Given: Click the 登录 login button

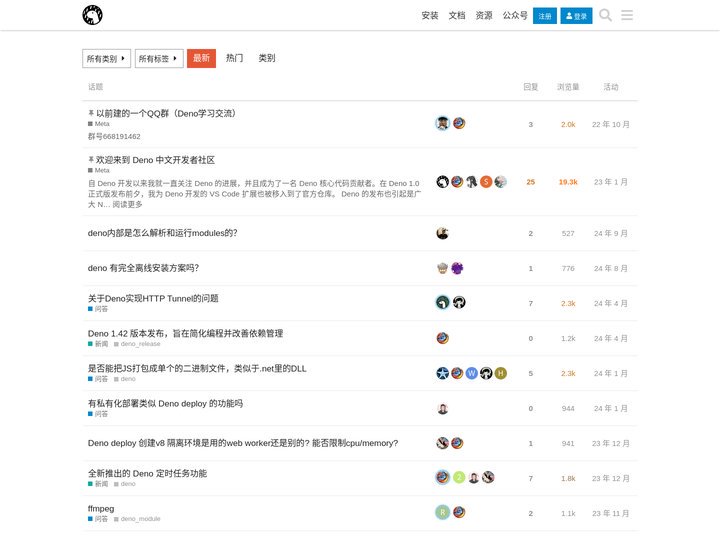Looking at the screenshot, I should click(x=576, y=16).
